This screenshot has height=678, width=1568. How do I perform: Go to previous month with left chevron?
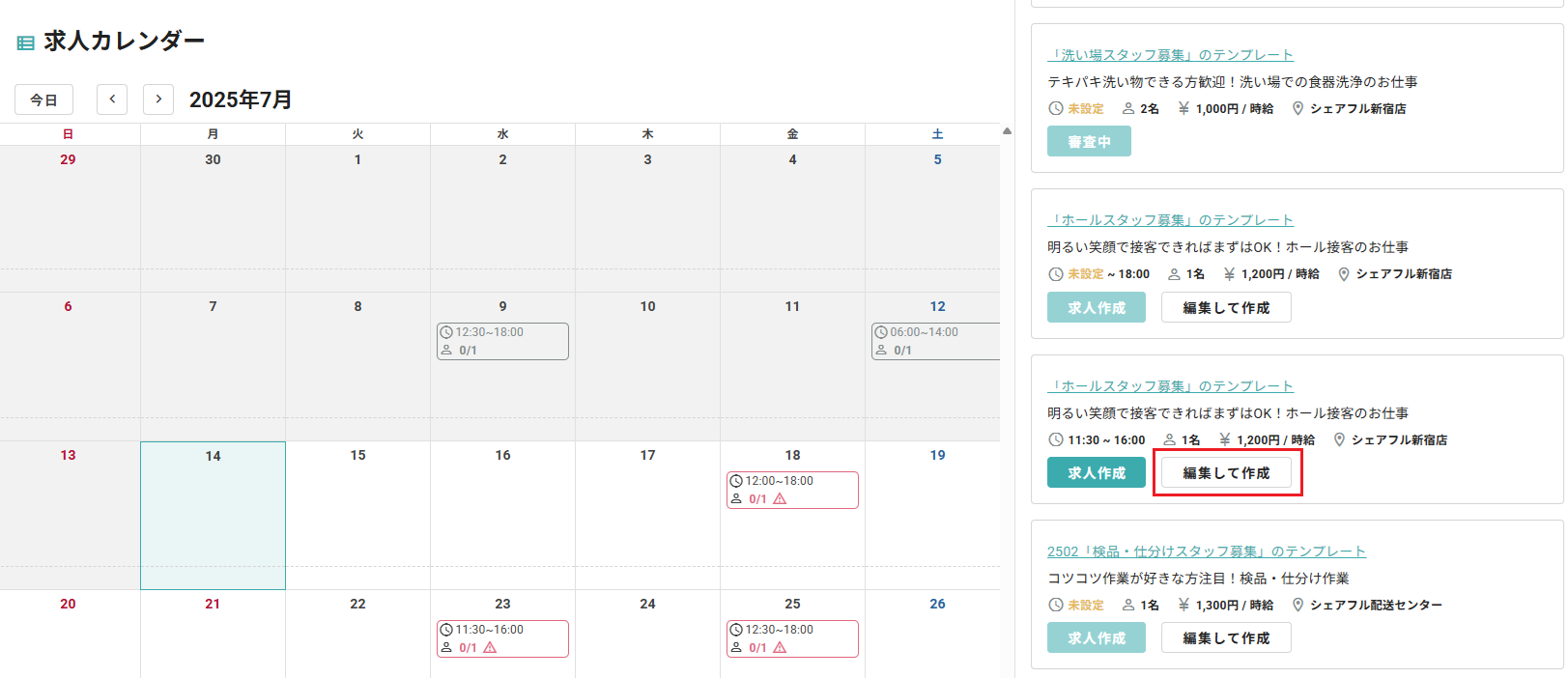(112, 99)
